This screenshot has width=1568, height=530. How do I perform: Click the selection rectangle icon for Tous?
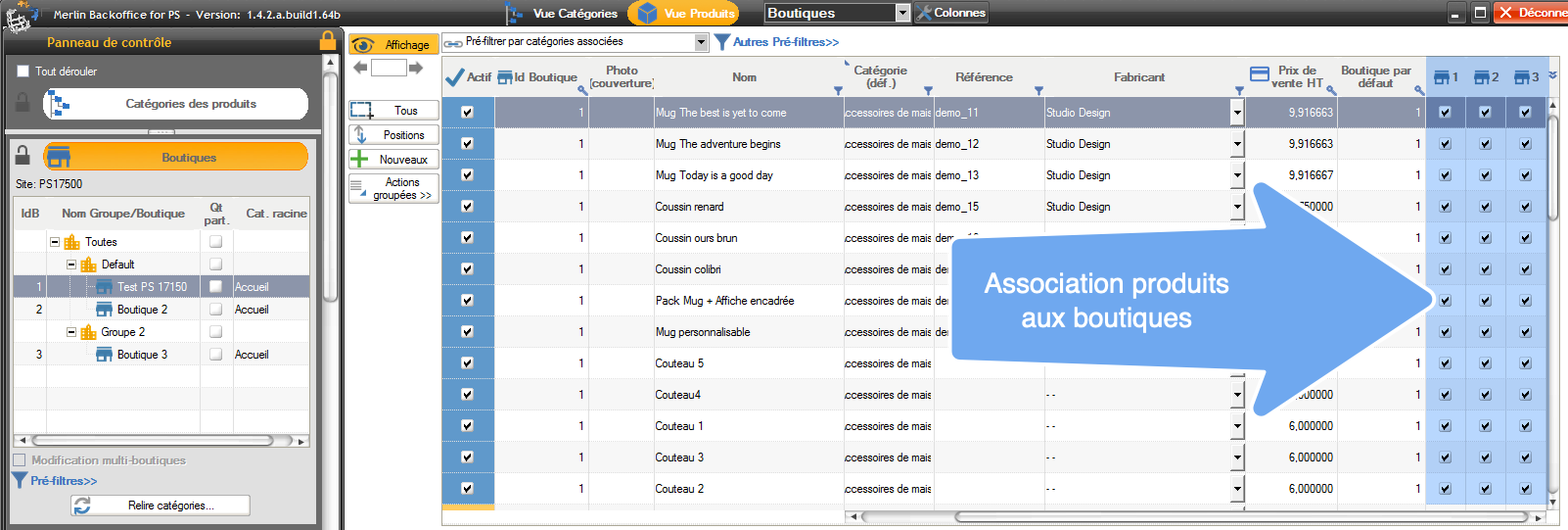(362, 111)
